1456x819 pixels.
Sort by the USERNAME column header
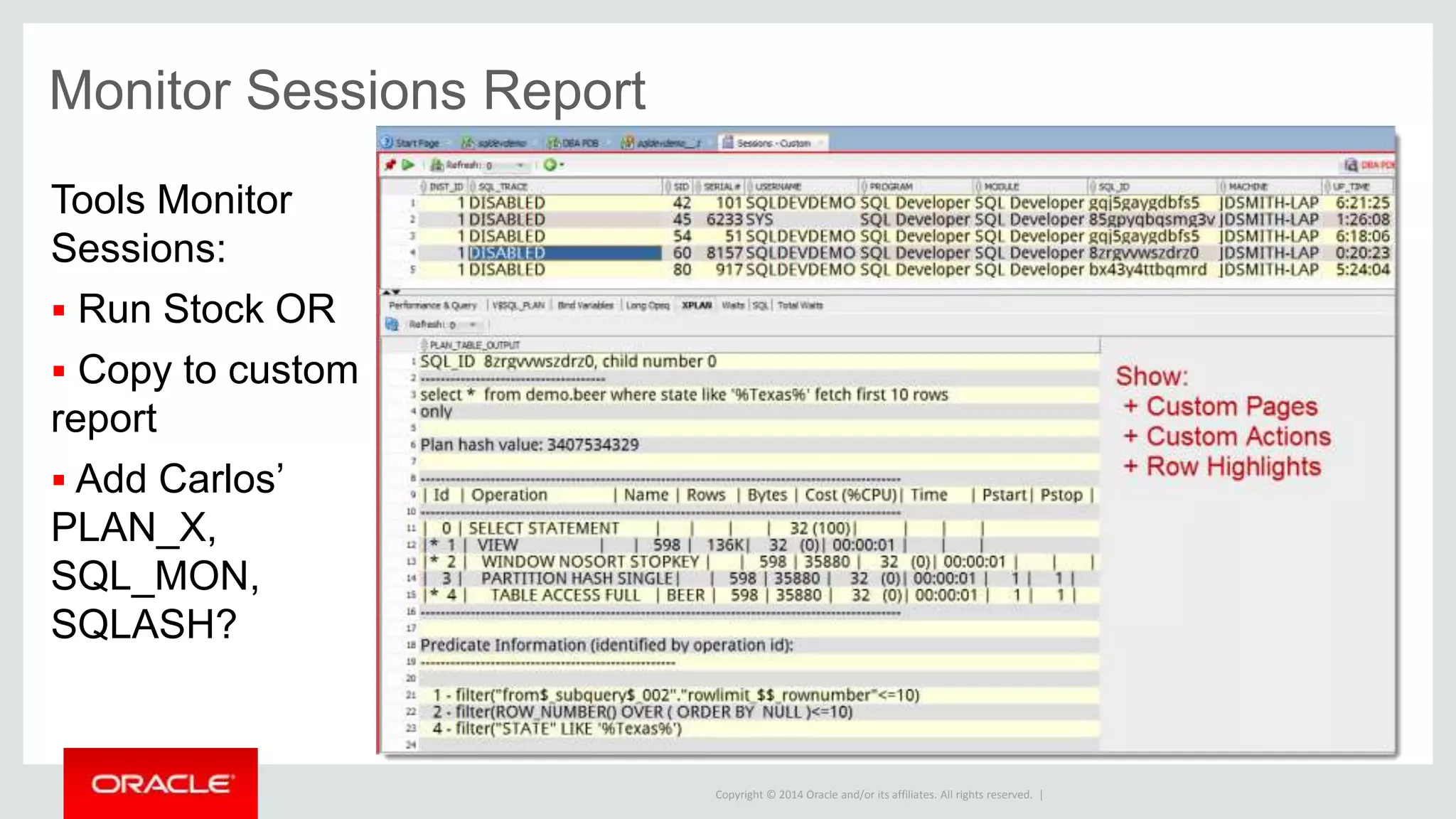[778, 186]
